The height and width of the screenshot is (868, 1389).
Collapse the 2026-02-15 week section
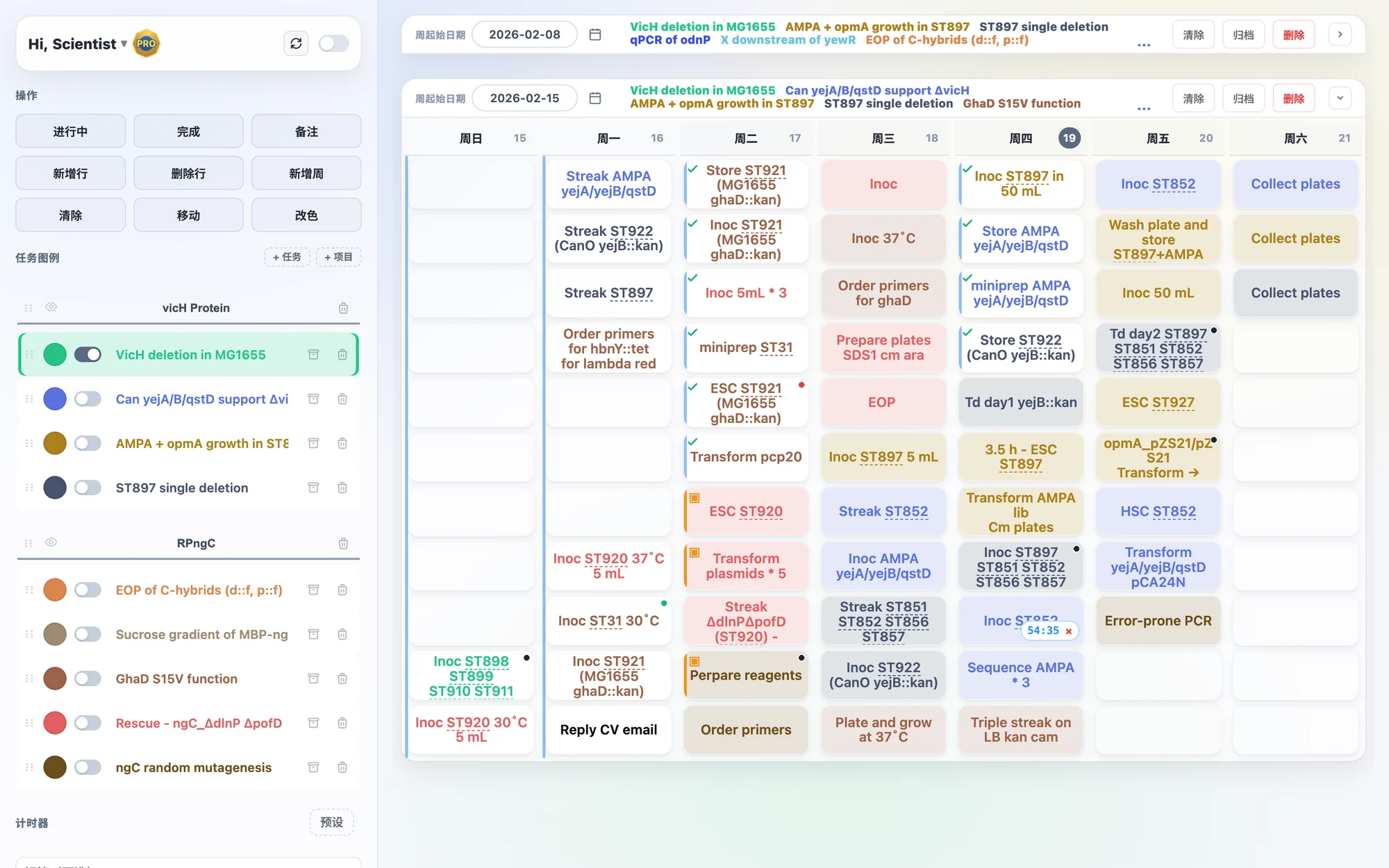pos(1340,99)
